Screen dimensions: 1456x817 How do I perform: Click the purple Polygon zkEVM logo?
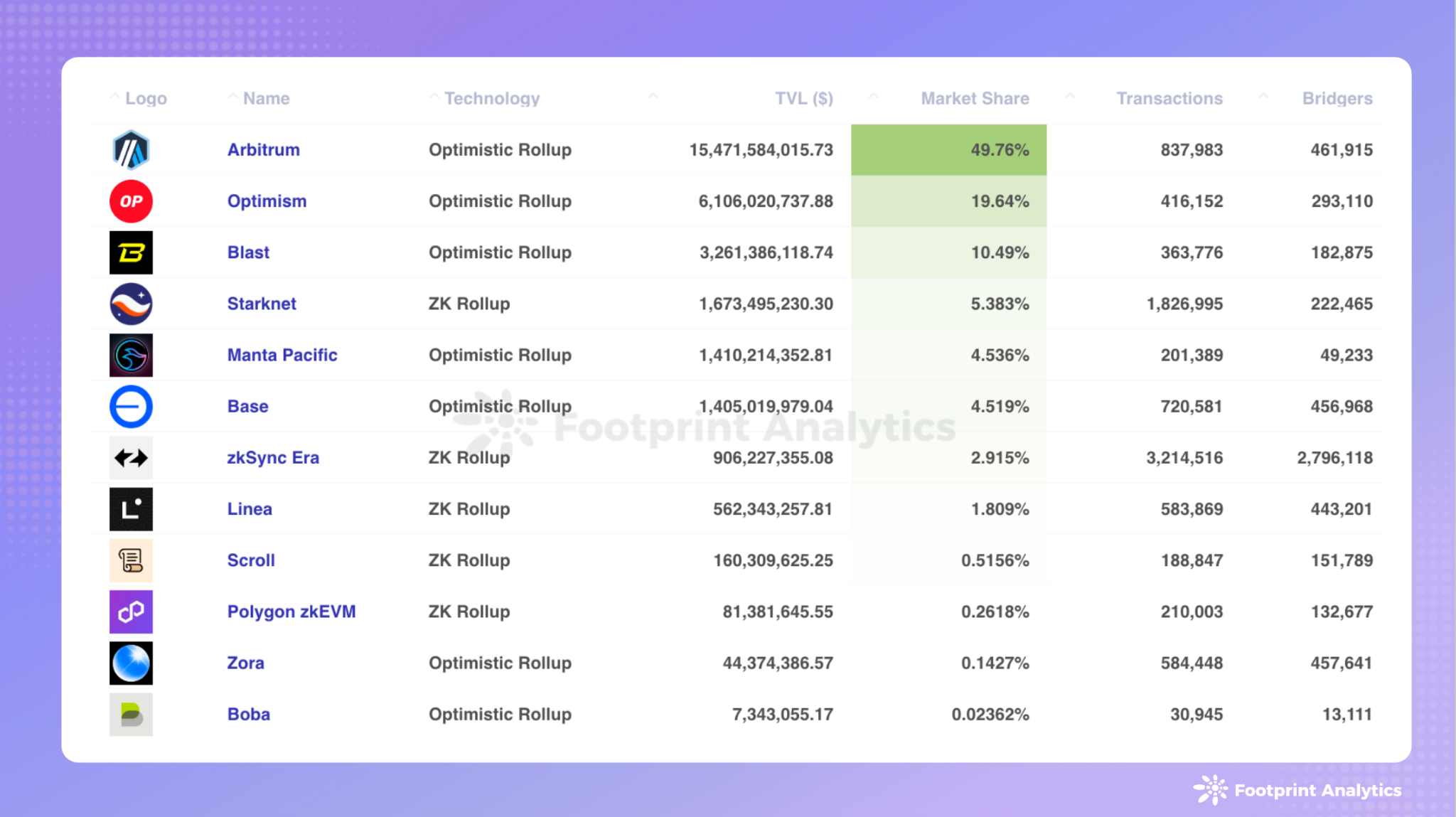point(131,612)
